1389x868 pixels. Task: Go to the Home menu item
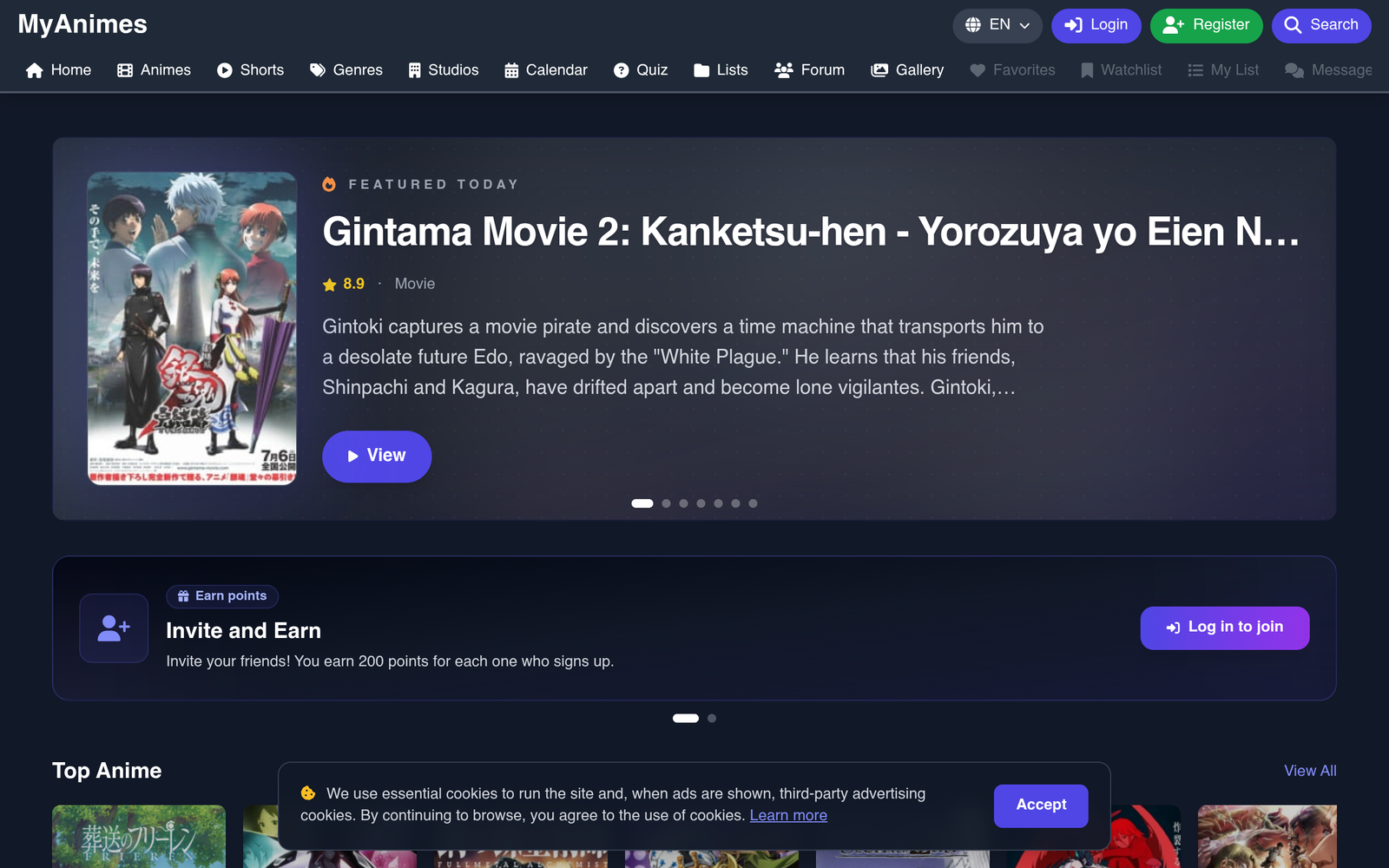coord(58,70)
